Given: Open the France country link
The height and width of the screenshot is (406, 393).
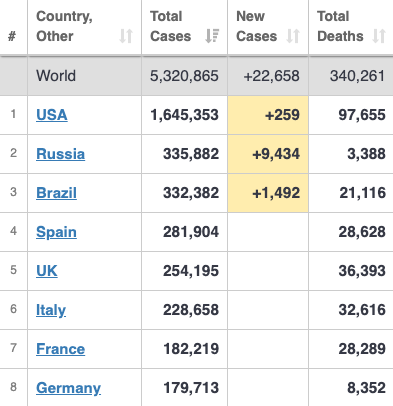Looking at the screenshot, I should point(60,349).
